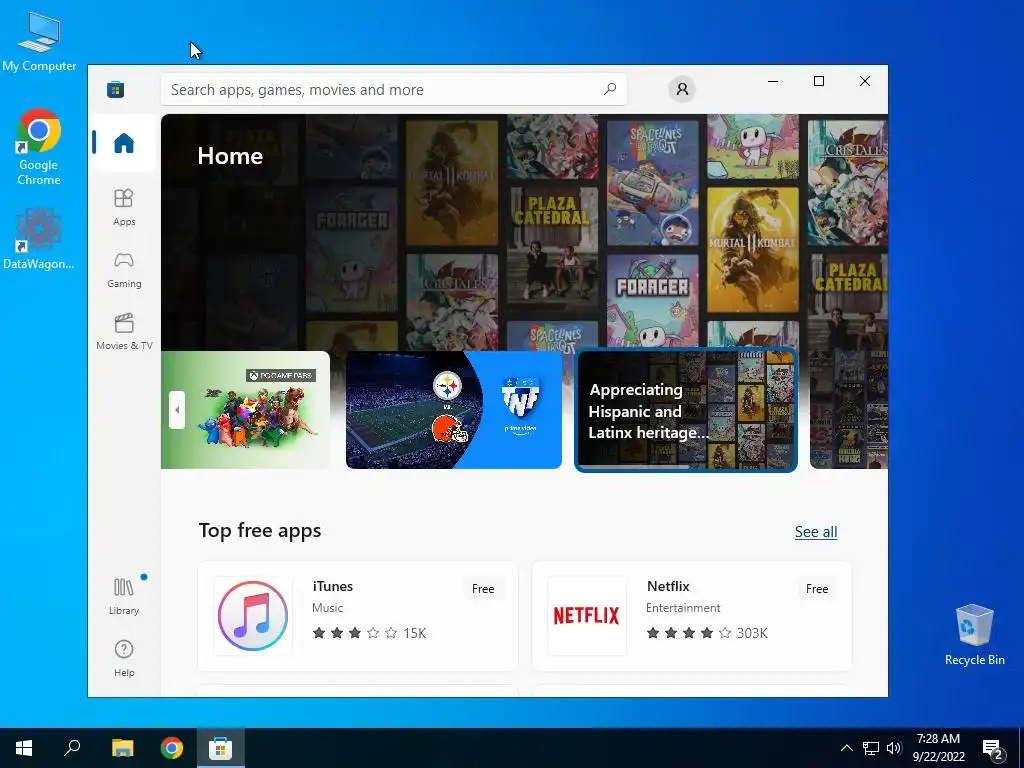1024x768 pixels.
Task: Click the Free button on Netflix card
Action: click(817, 588)
